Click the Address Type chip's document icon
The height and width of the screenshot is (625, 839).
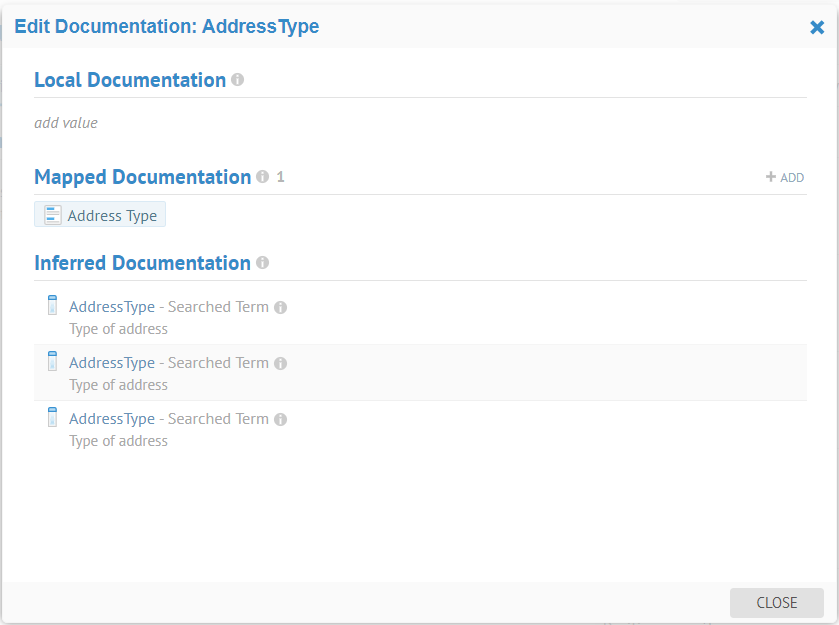click(53, 215)
